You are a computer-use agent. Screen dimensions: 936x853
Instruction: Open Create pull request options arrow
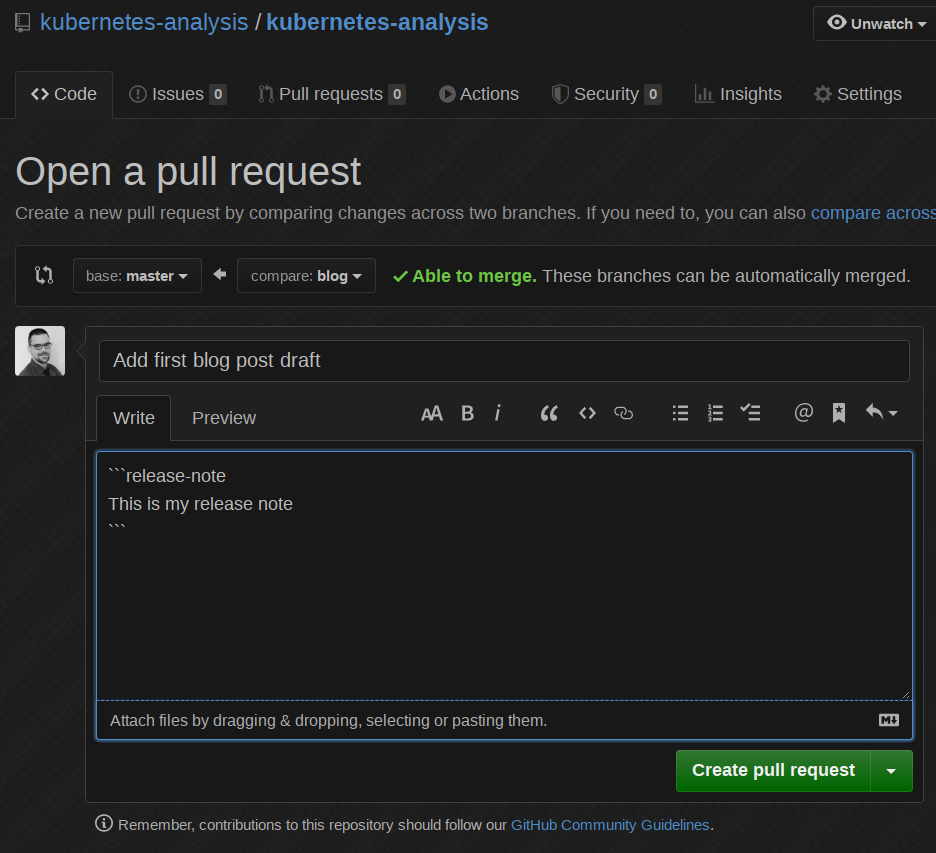coord(892,771)
